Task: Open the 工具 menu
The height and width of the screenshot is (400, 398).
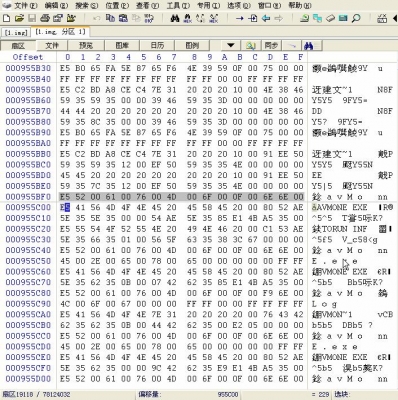Action: tap(178, 5)
